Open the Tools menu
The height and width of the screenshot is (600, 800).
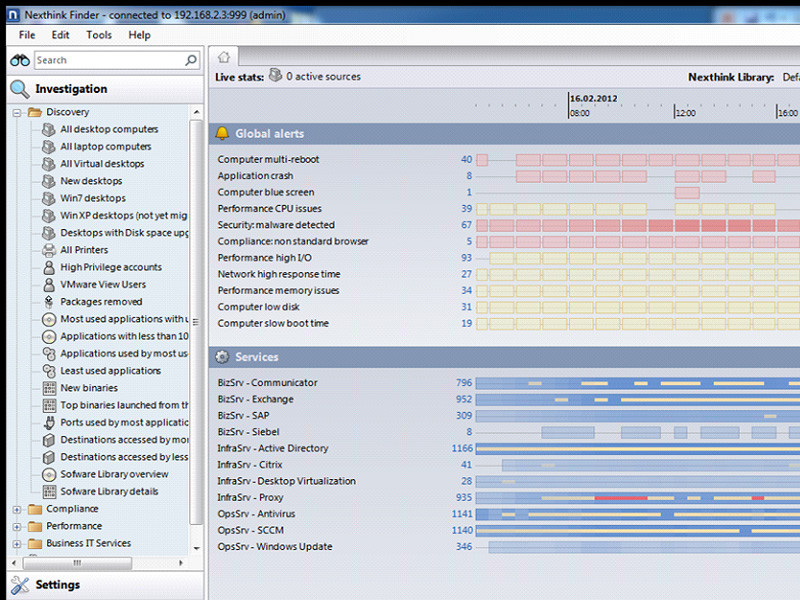tap(99, 35)
